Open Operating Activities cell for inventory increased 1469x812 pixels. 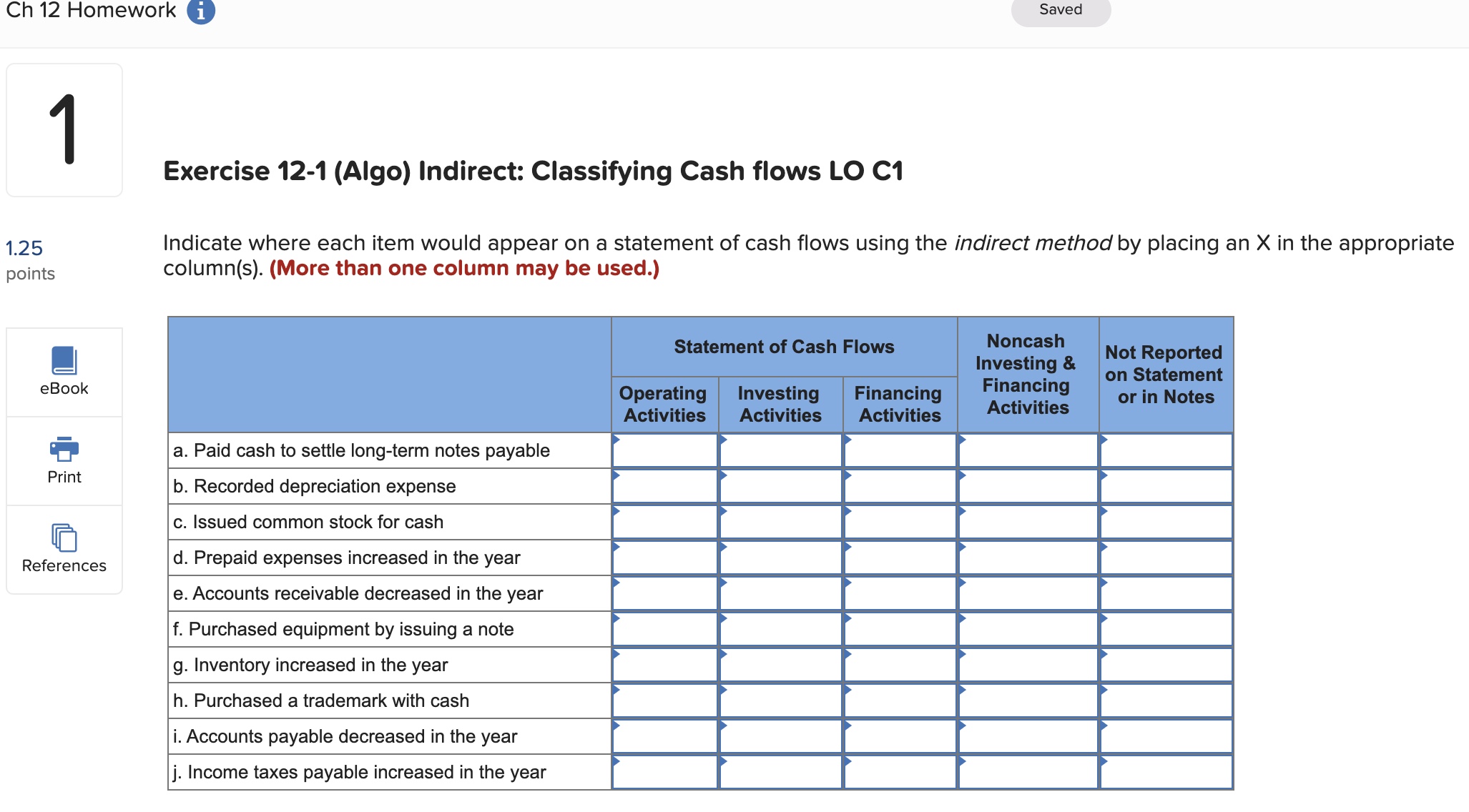click(665, 665)
